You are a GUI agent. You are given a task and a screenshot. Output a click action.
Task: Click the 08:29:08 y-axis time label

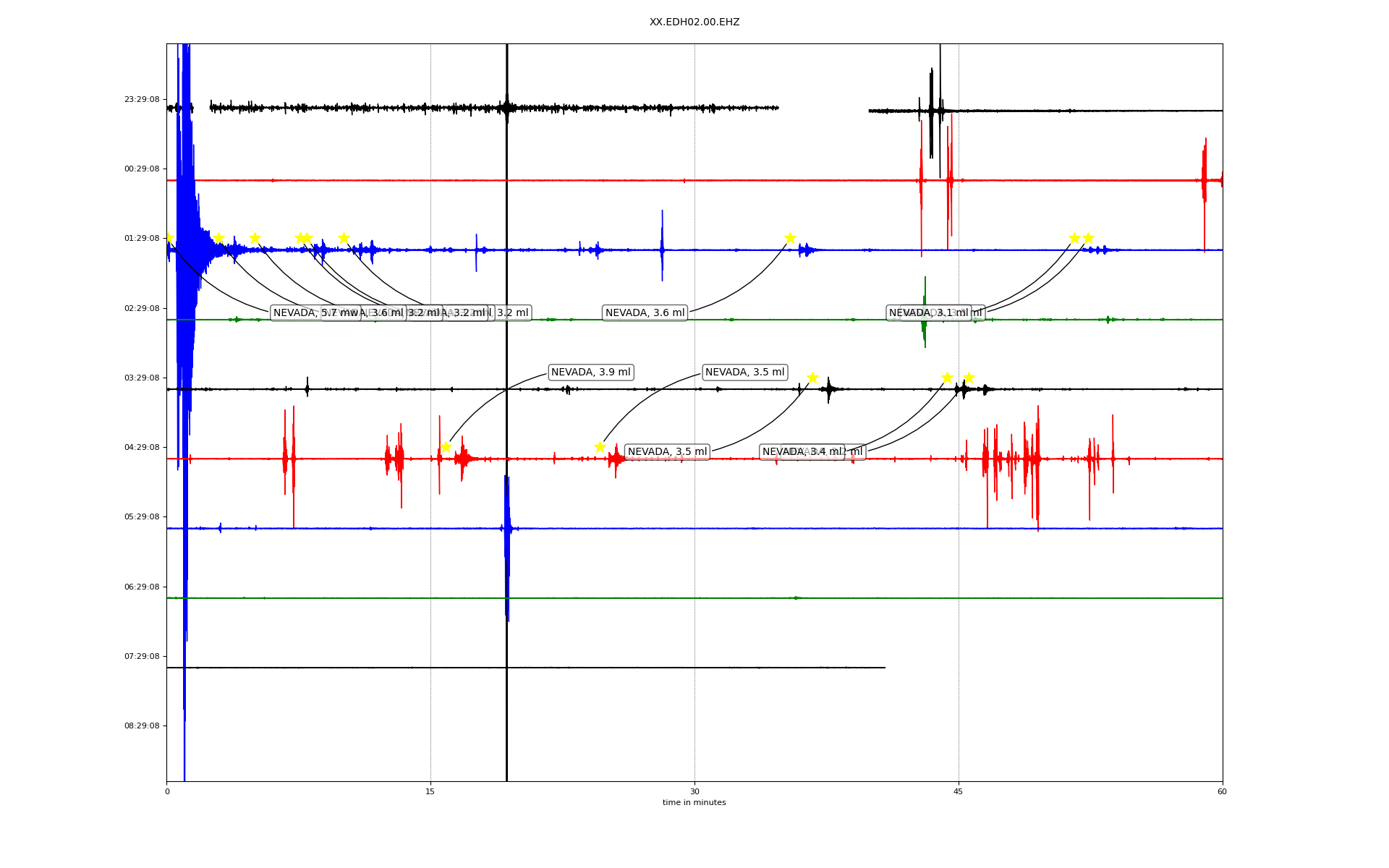tap(142, 726)
